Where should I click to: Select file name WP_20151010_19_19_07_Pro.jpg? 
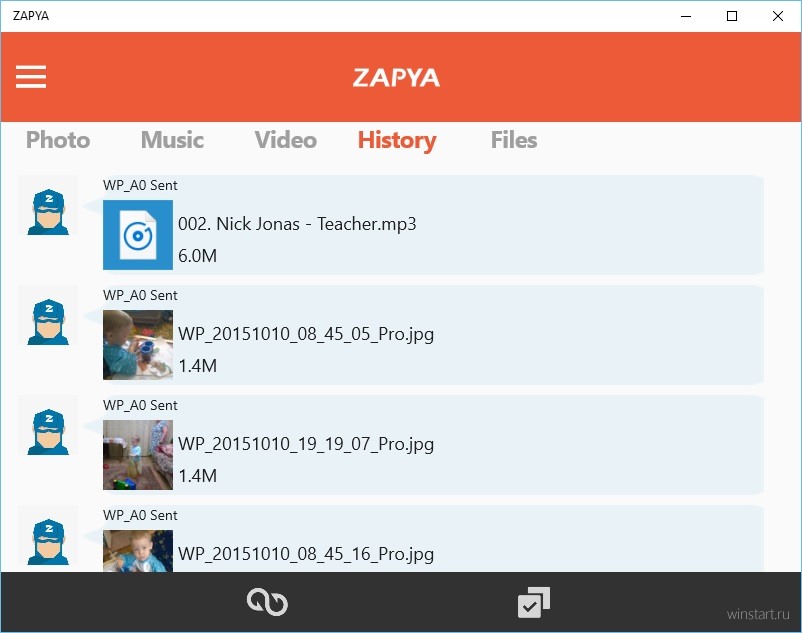click(x=306, y=444)
